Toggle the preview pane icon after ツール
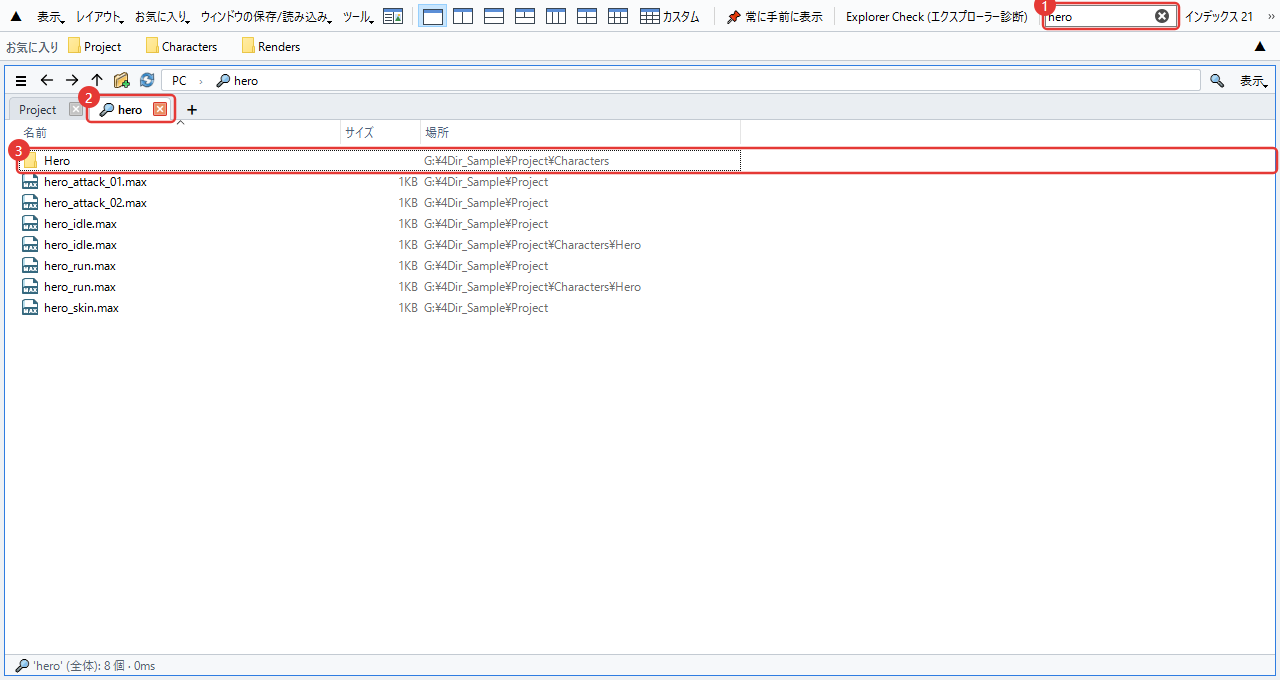This screenshot has height=680, width=1280. (x=393, y=17)
